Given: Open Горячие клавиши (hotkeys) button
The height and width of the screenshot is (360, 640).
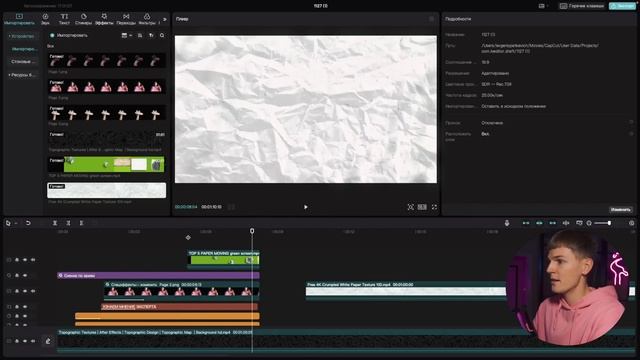Looking at the screenshot, I should (x=582, y=6).
